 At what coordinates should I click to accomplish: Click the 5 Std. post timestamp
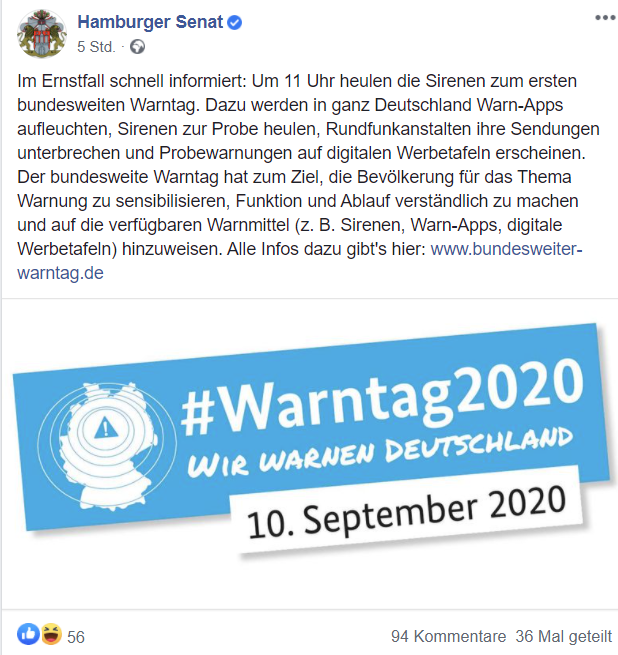[x=96, y=47]
